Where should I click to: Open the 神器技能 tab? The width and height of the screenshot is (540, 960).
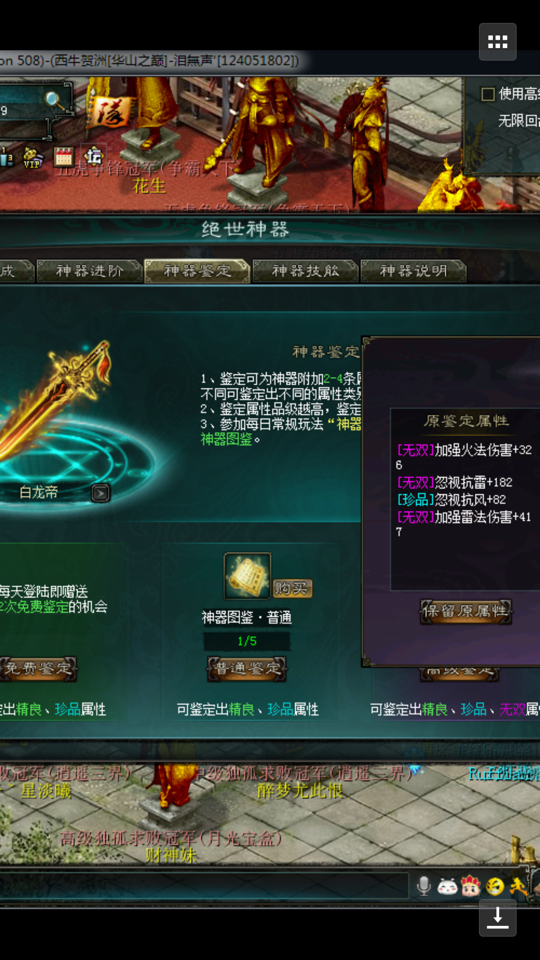pos(306,271)
